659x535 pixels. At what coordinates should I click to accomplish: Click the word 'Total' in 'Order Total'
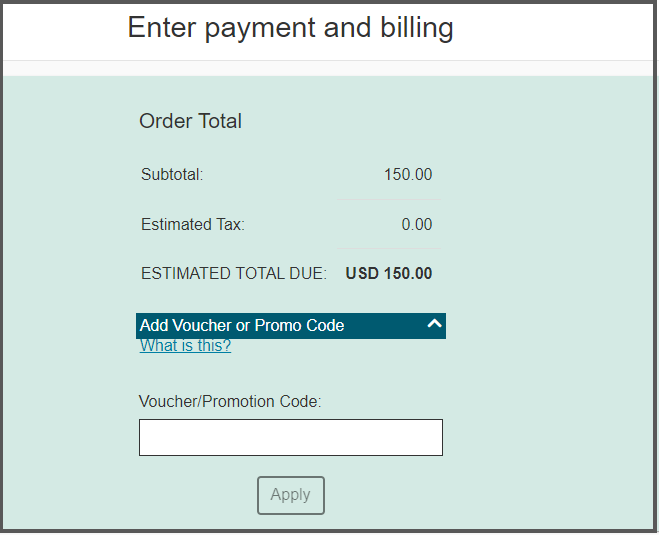pos(221,122)
